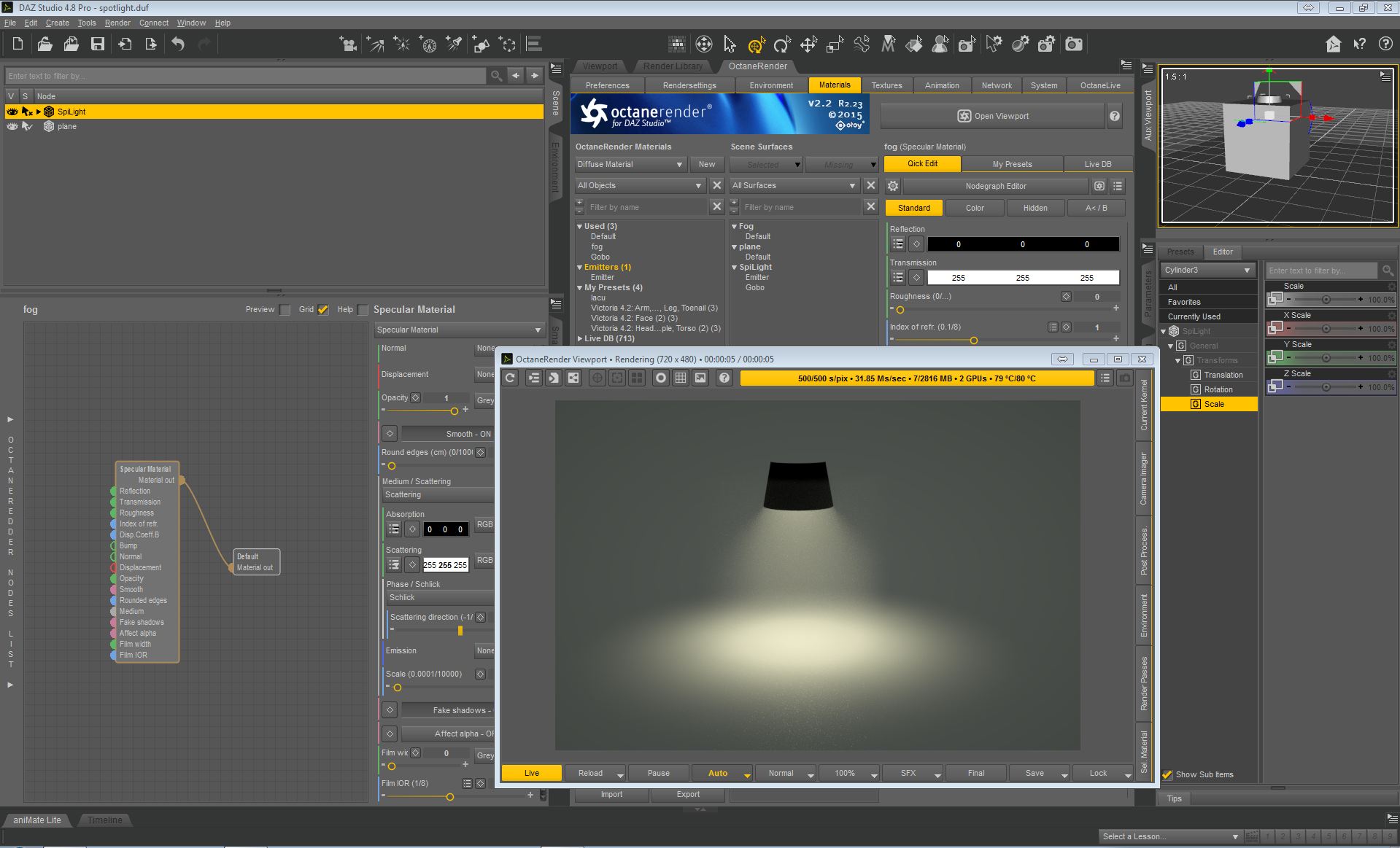This screenshot has height=848, width=1400.
Task: Create a new point light
Action: point(401,44)
